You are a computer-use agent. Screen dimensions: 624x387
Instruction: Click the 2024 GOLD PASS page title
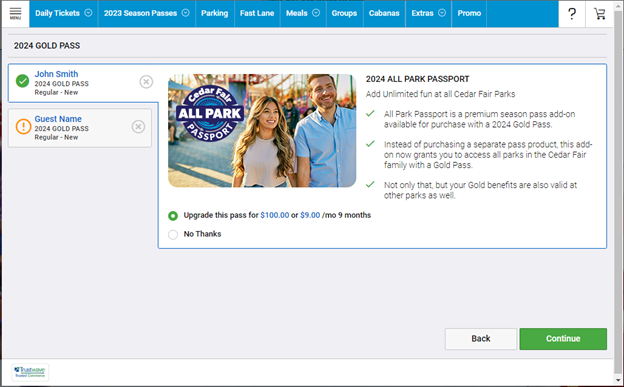point(47,46)
